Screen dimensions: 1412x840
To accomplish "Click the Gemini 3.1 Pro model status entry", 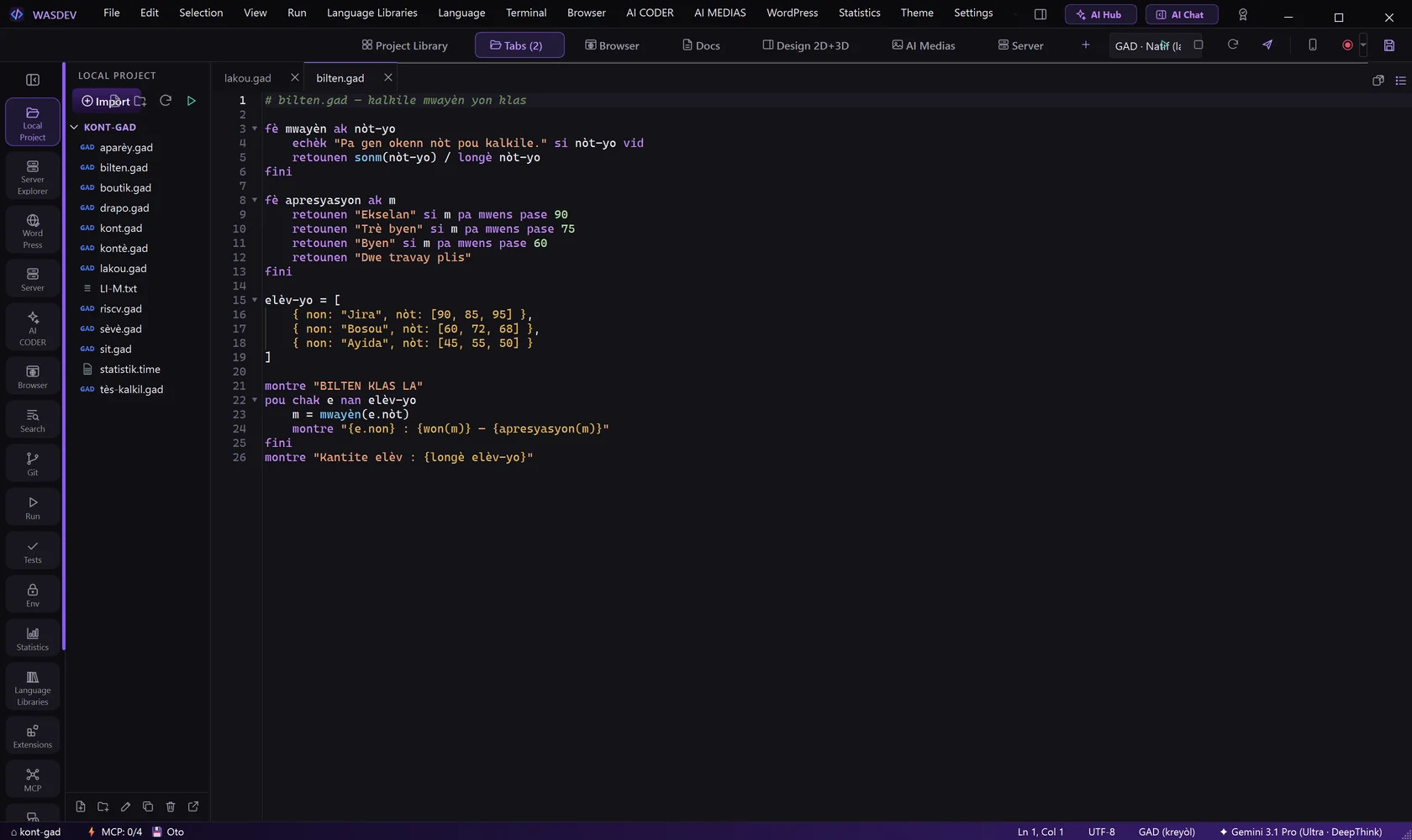I will (1300, 832).
